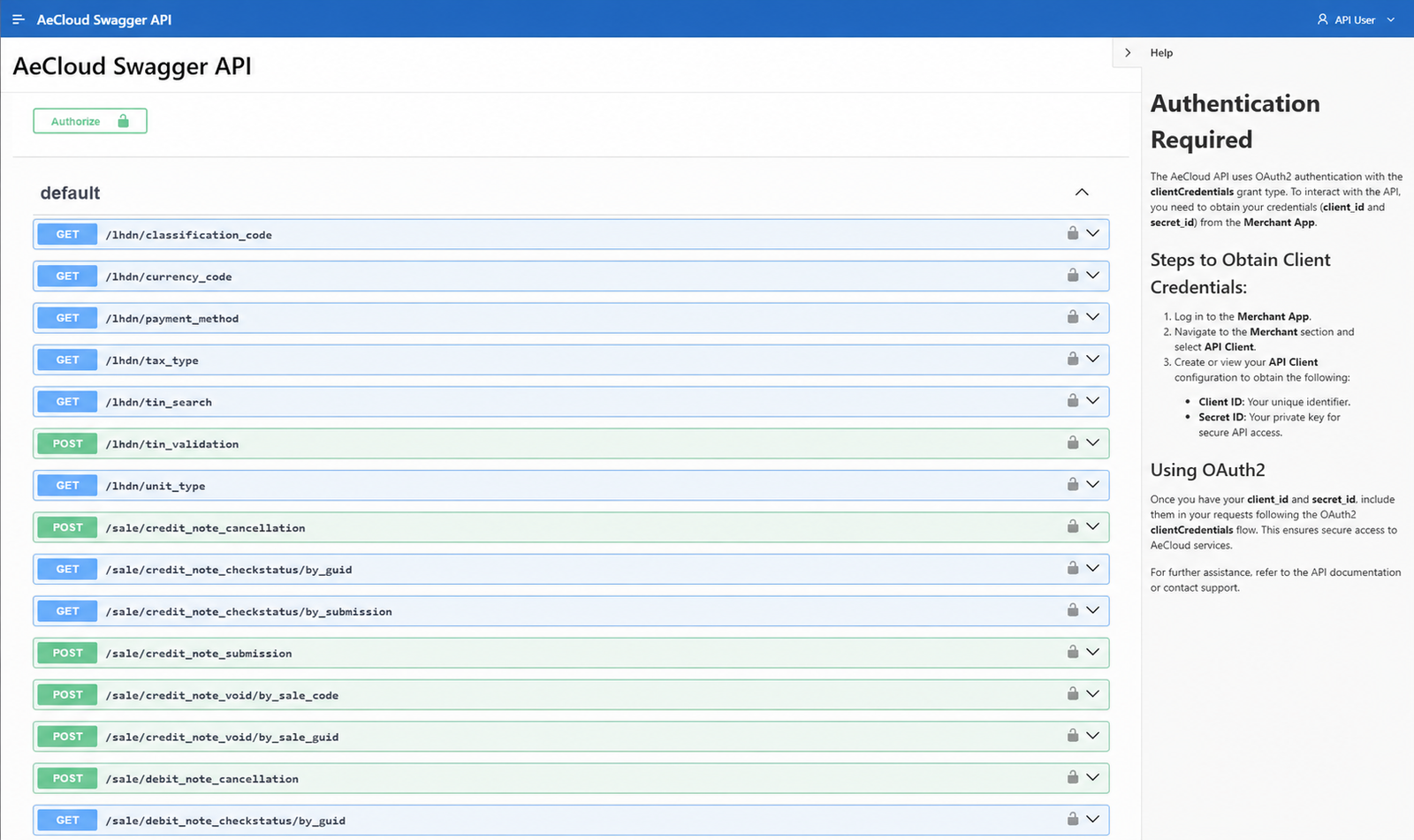Click the lock icon for /lhdn/tin_search
The image size is (1414, 840).
coord(1072,400)
